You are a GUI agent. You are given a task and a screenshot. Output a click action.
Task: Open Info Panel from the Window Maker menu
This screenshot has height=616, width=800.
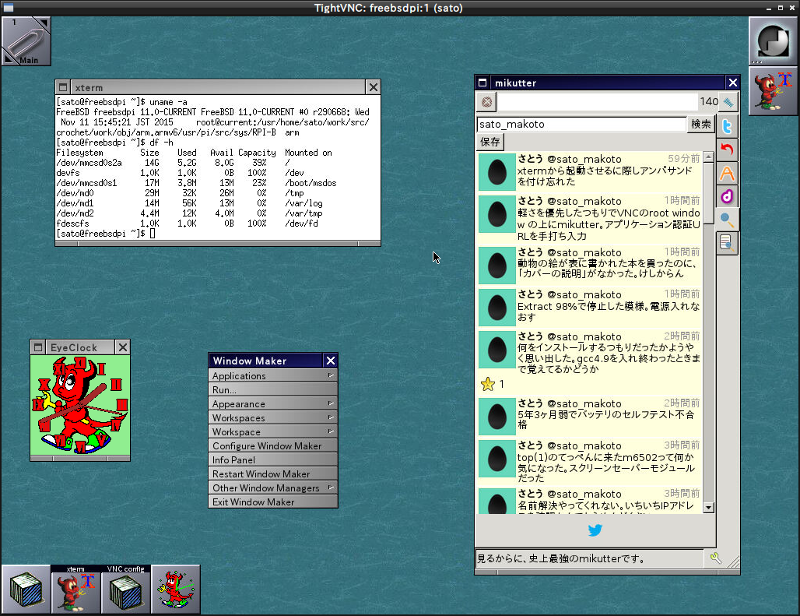coord(273,460)
